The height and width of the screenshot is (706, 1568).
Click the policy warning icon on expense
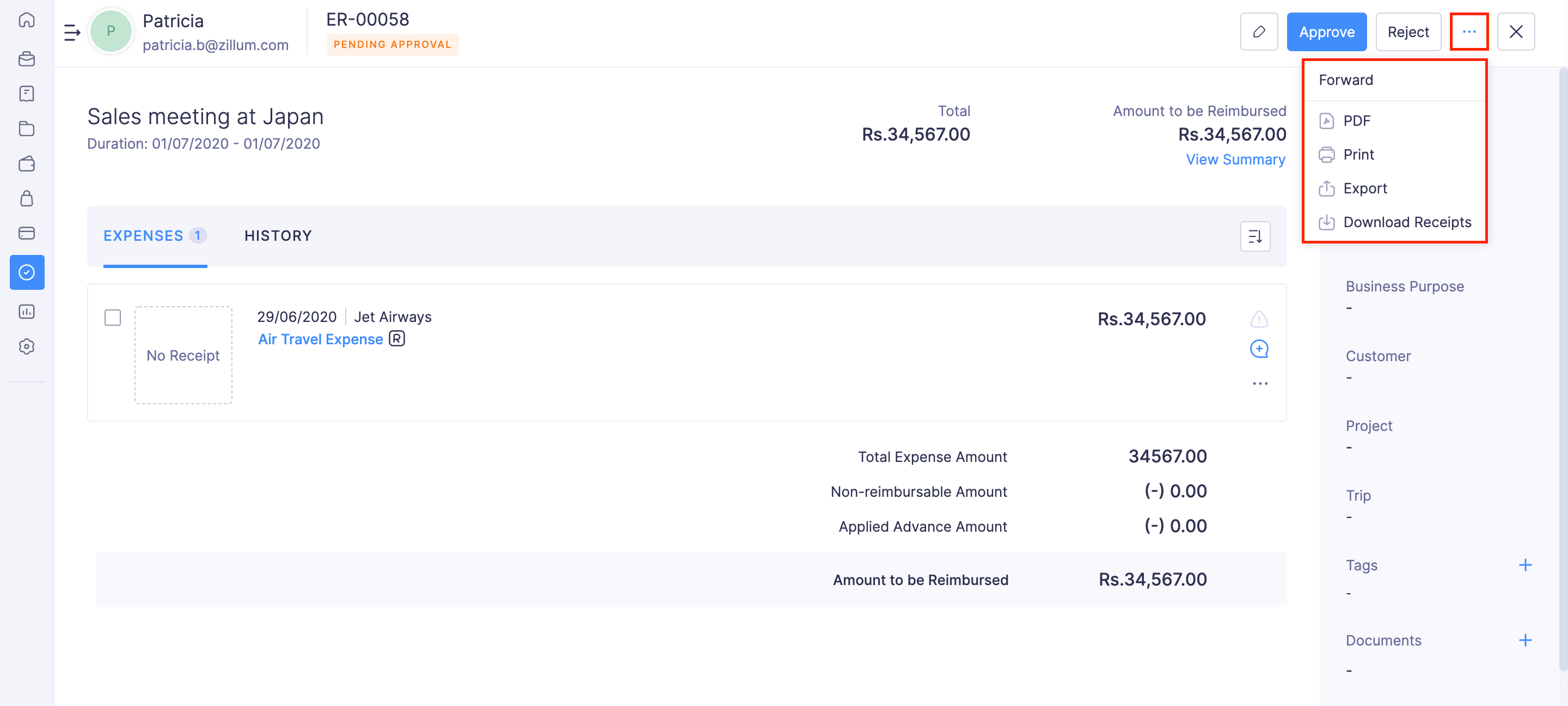tap(1259, 319)
